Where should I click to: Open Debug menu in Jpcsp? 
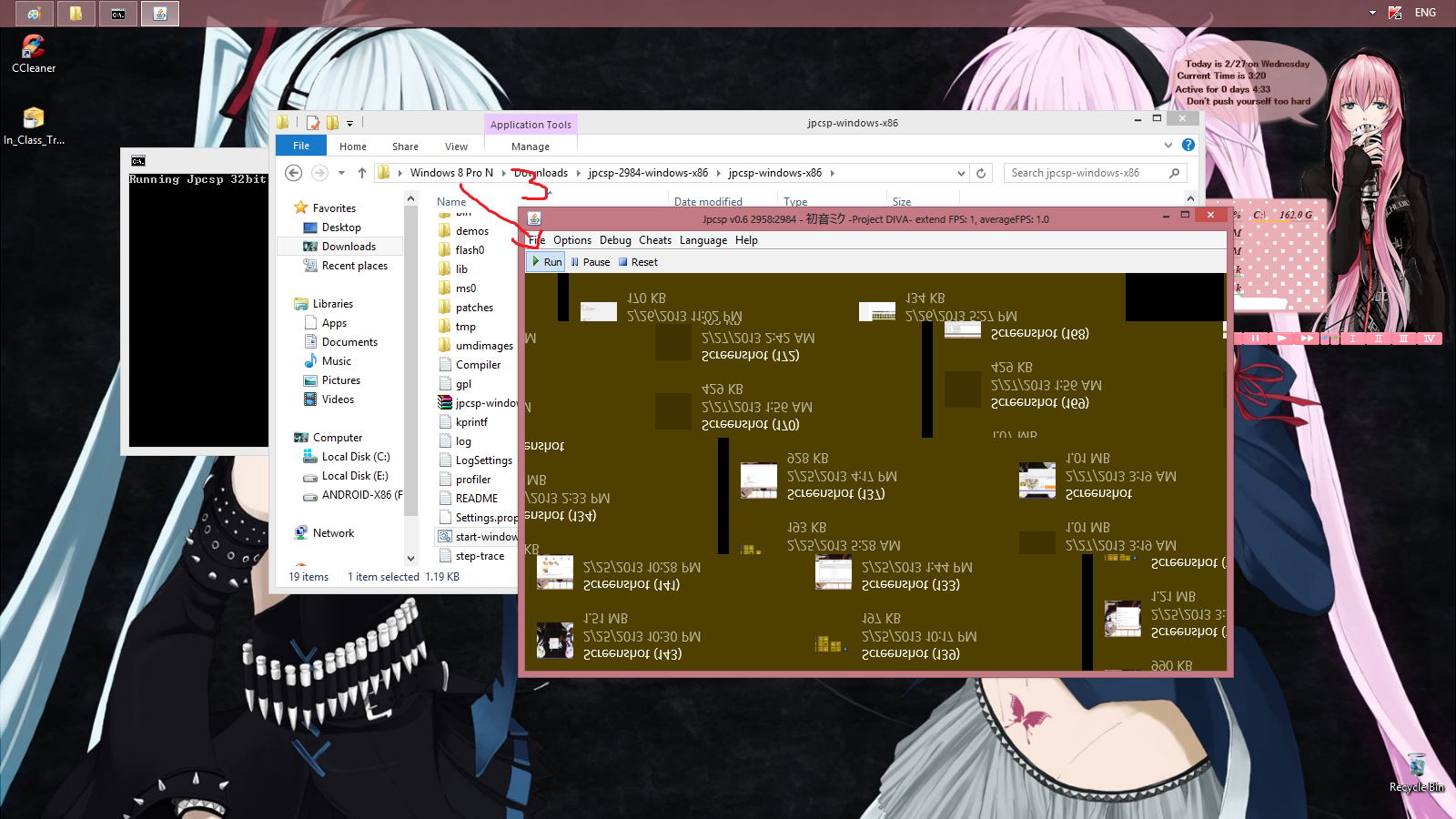click(615, 240)
